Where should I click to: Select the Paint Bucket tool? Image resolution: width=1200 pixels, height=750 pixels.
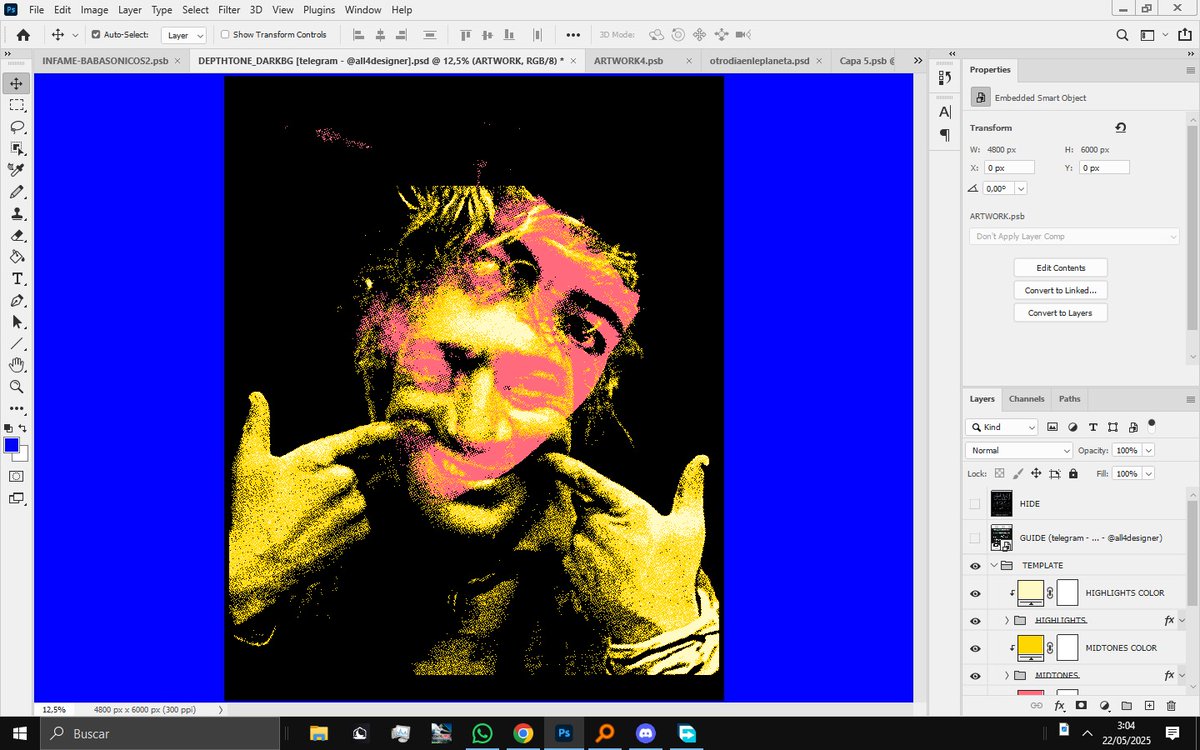[x=17, y=257]
